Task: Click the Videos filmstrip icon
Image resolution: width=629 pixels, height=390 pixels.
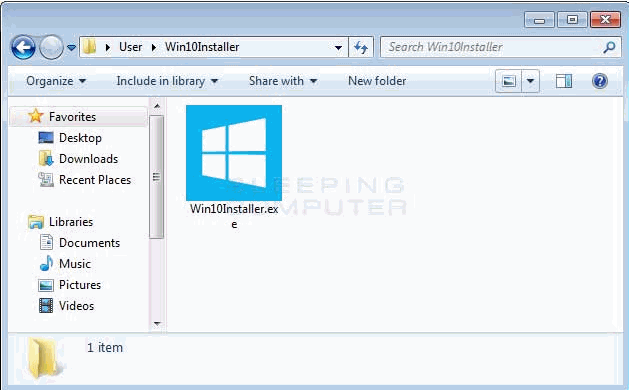Action: (46, 306)
